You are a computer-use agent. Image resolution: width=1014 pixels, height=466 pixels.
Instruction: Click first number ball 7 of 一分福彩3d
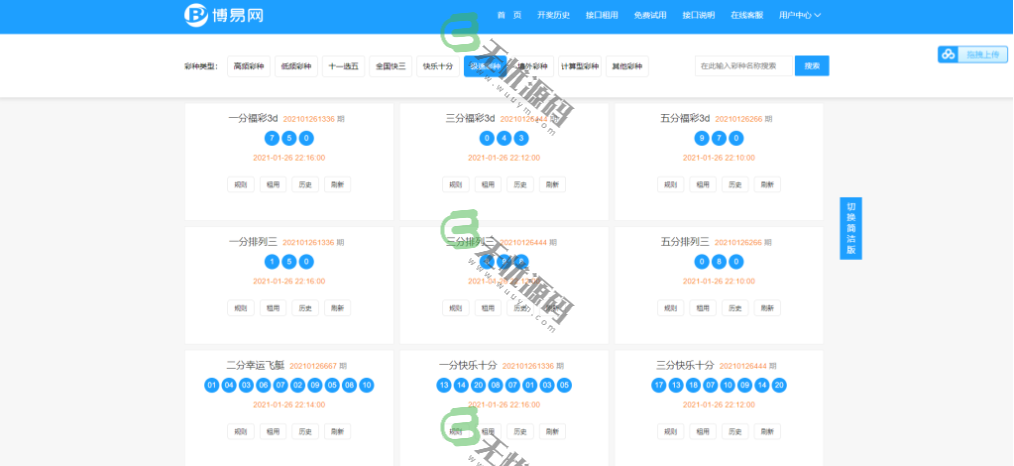click(272, 138)
